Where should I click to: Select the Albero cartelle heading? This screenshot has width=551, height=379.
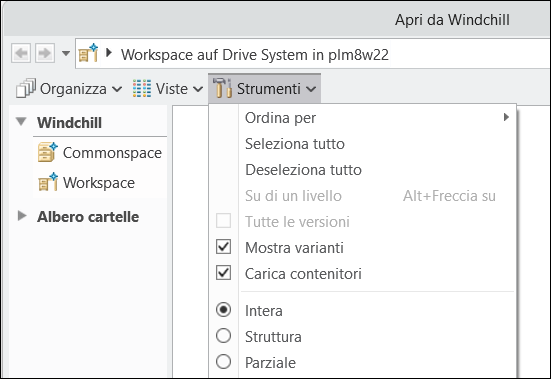coord(88,217)
